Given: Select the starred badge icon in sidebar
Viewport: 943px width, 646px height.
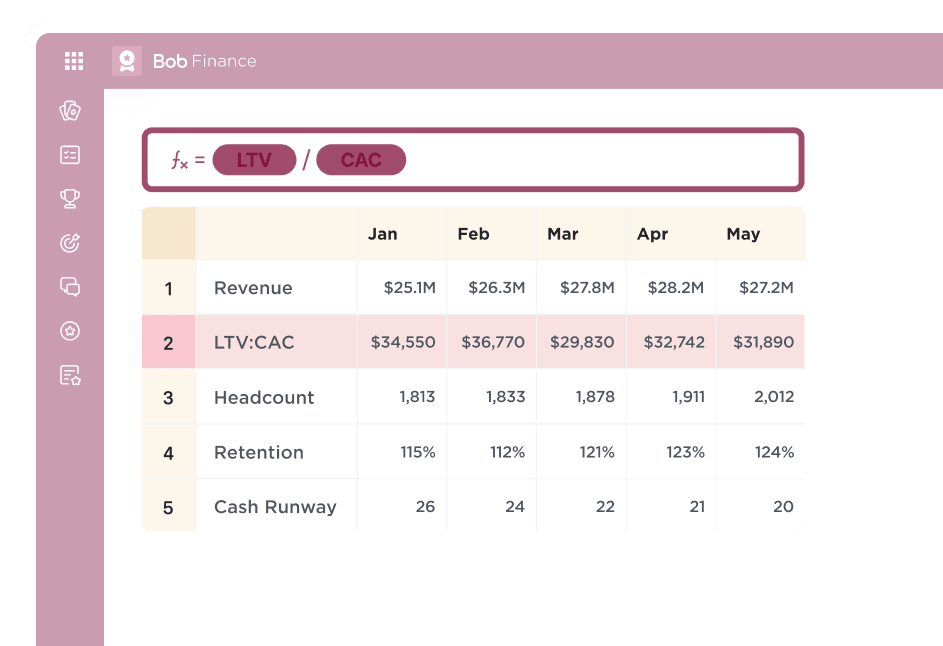Looking at the screenshot, I should tap(68, 331).
